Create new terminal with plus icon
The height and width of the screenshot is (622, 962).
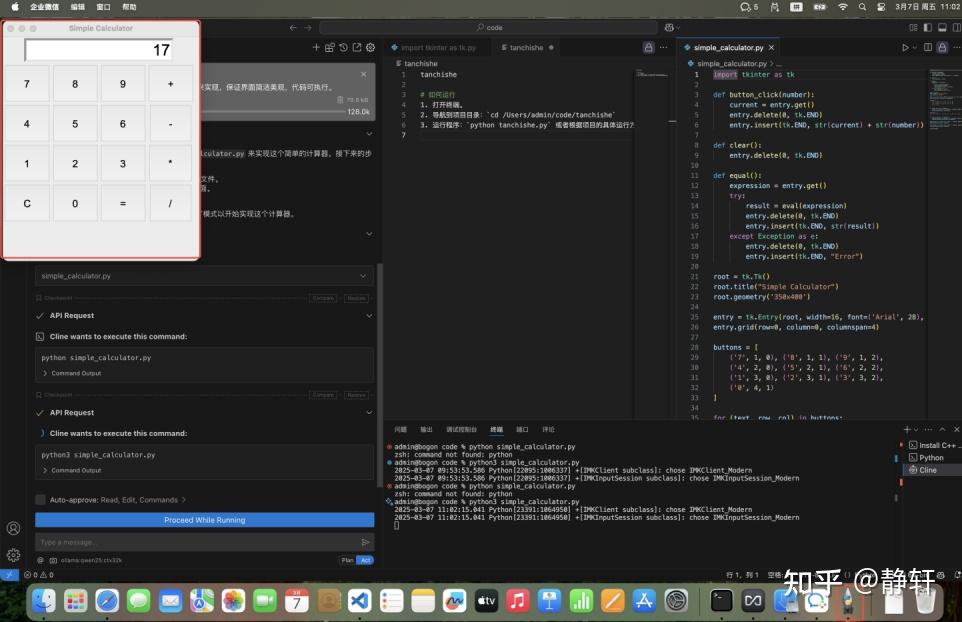906,429
